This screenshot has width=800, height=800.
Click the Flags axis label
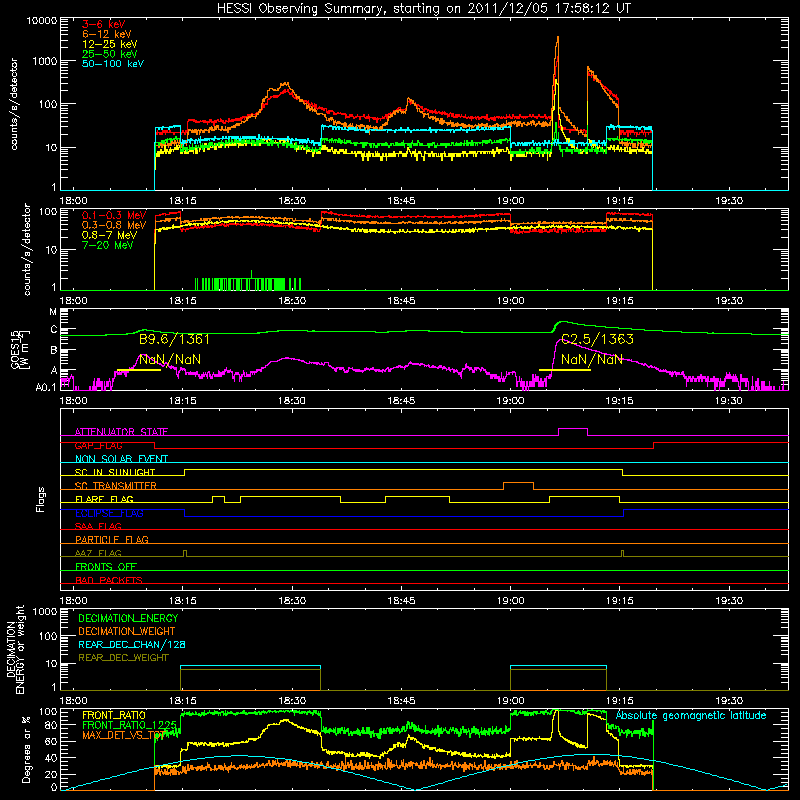[x=41, y=499]
